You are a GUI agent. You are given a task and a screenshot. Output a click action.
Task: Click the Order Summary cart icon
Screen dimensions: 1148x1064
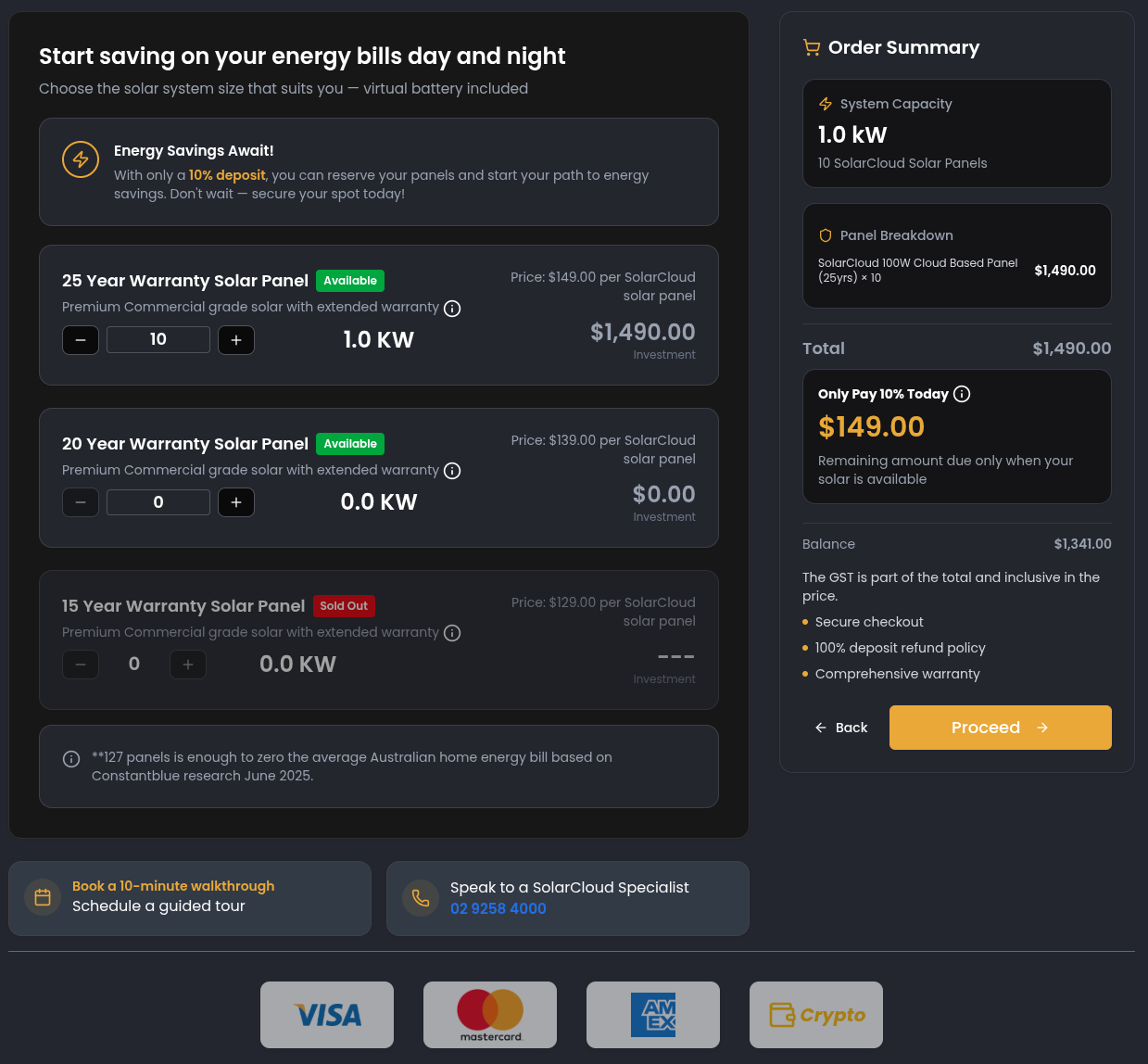point(812,48)
